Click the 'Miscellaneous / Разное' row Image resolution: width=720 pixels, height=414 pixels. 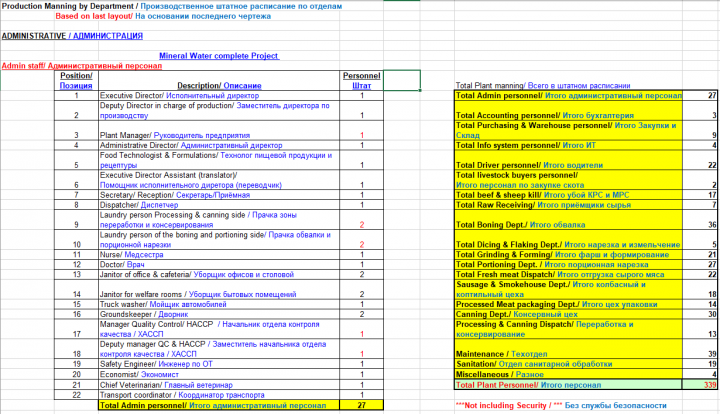click(x=586, y=374)
